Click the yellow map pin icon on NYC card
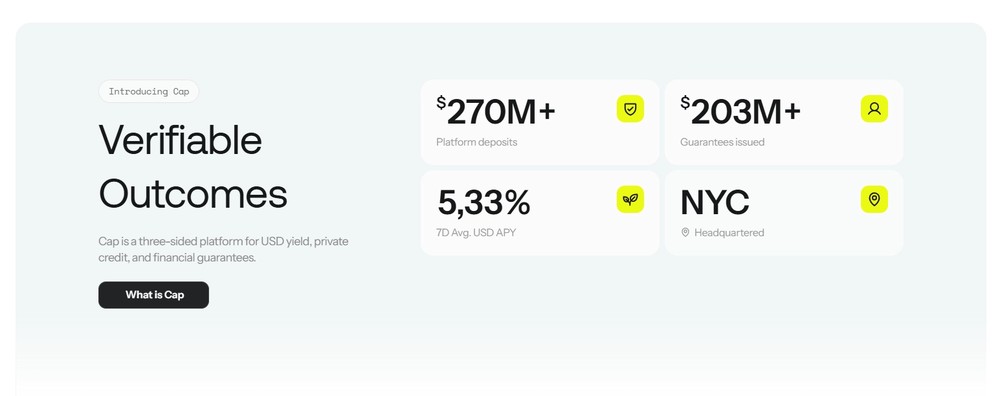Viewport: 1000px width, 396px height. pos(874,200)
